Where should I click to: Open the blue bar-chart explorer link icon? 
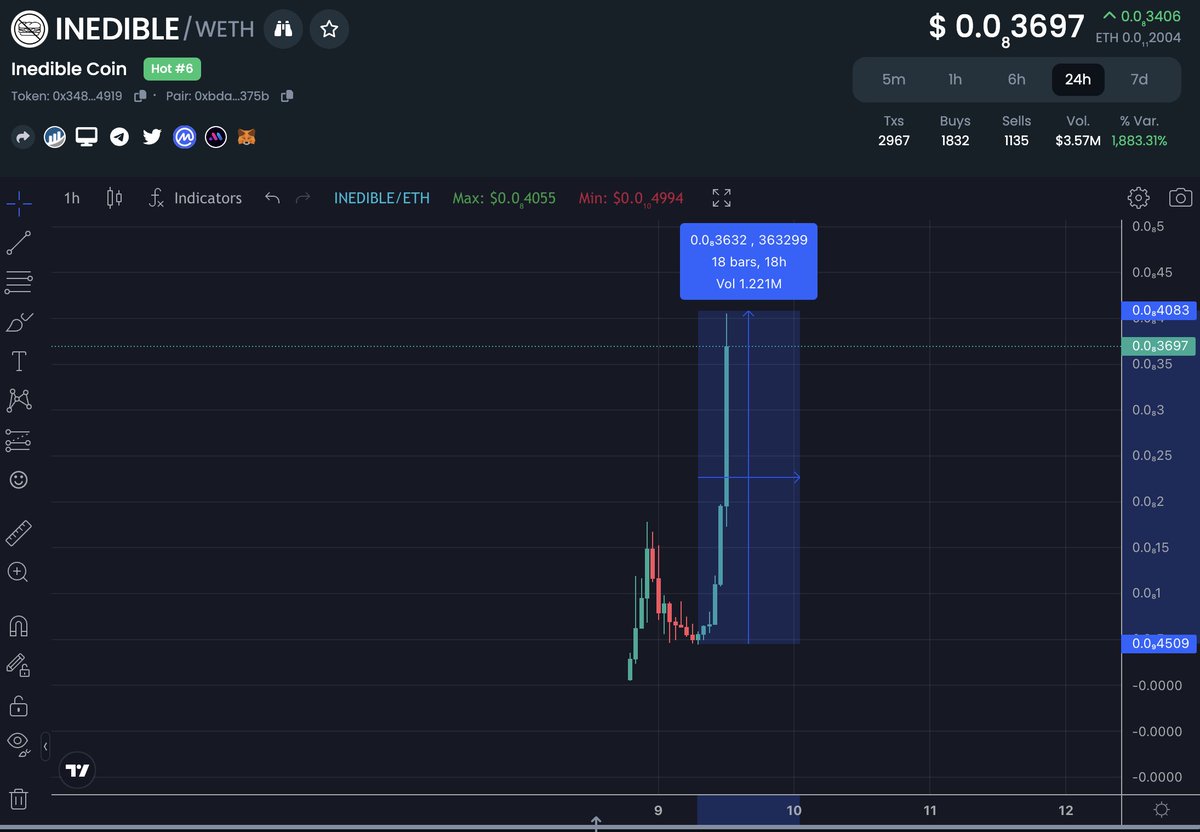click(x=54, y=137)
